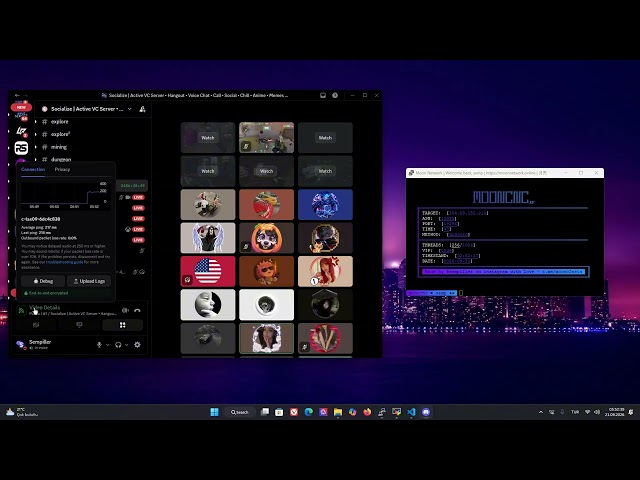Screen dimensions: 640x480
Task: Toggle camera button in voice panel
Action: point(36,325)
